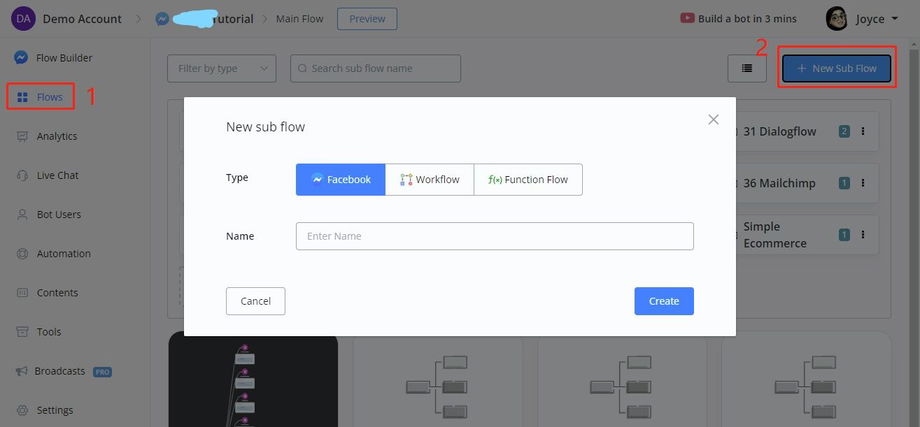Close the New sub flow dialog

(x=713, y=120)
